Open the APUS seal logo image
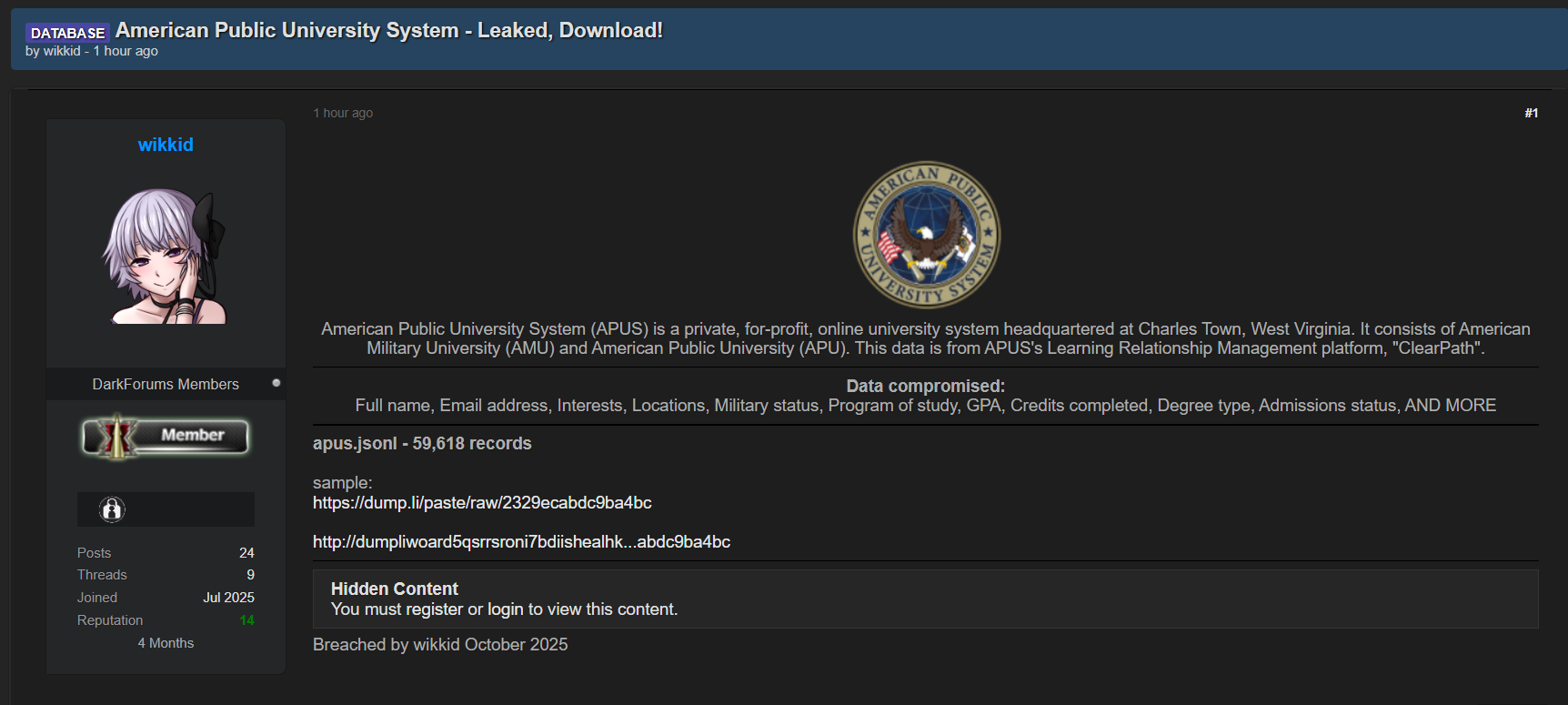The image size is (1568, 705). tap(926, 235)
